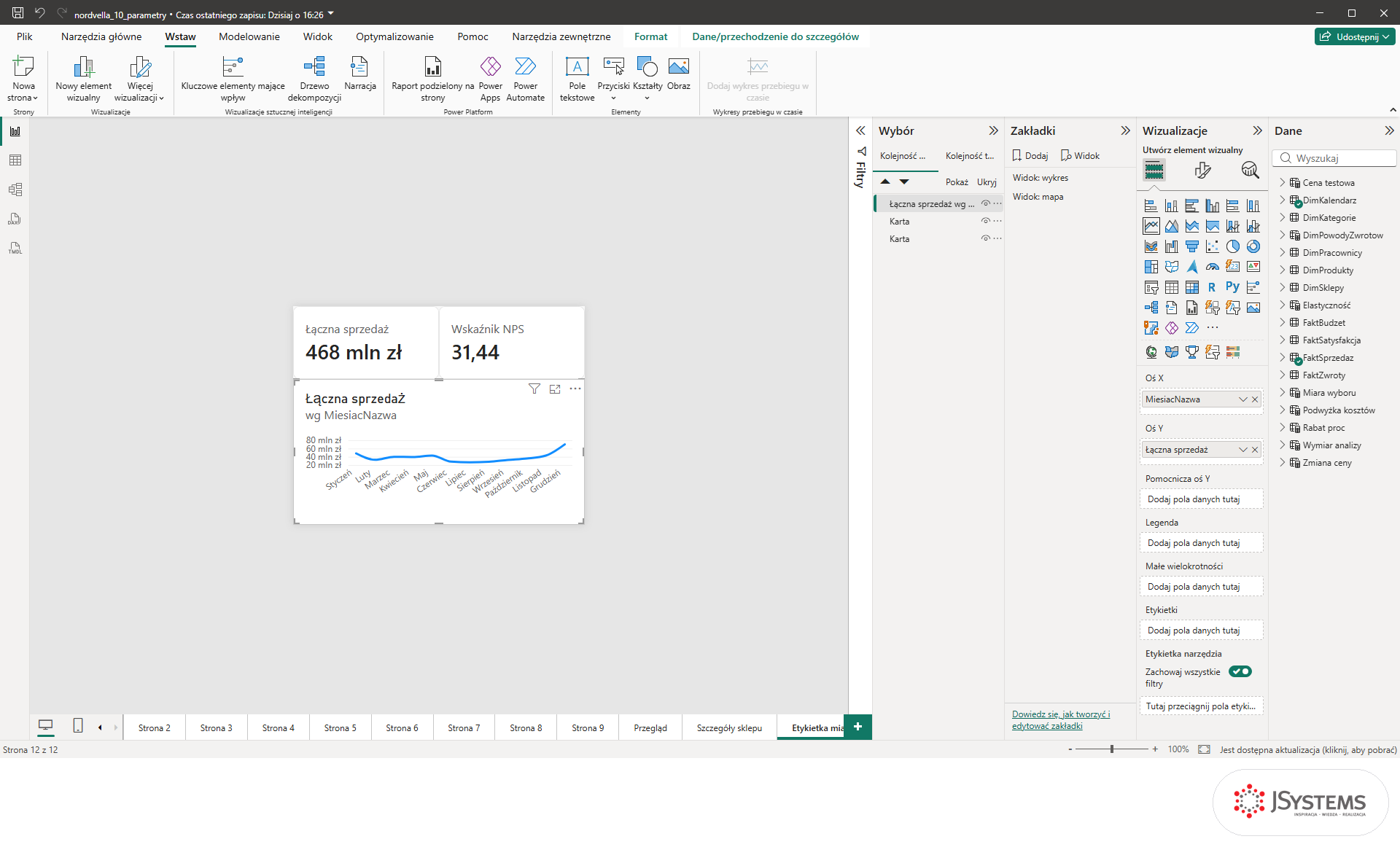Viewport: 1400px width, 847px height.
Task: Choose the Python visual icon
Action: pyautogui.click(x=1232, y=287)
